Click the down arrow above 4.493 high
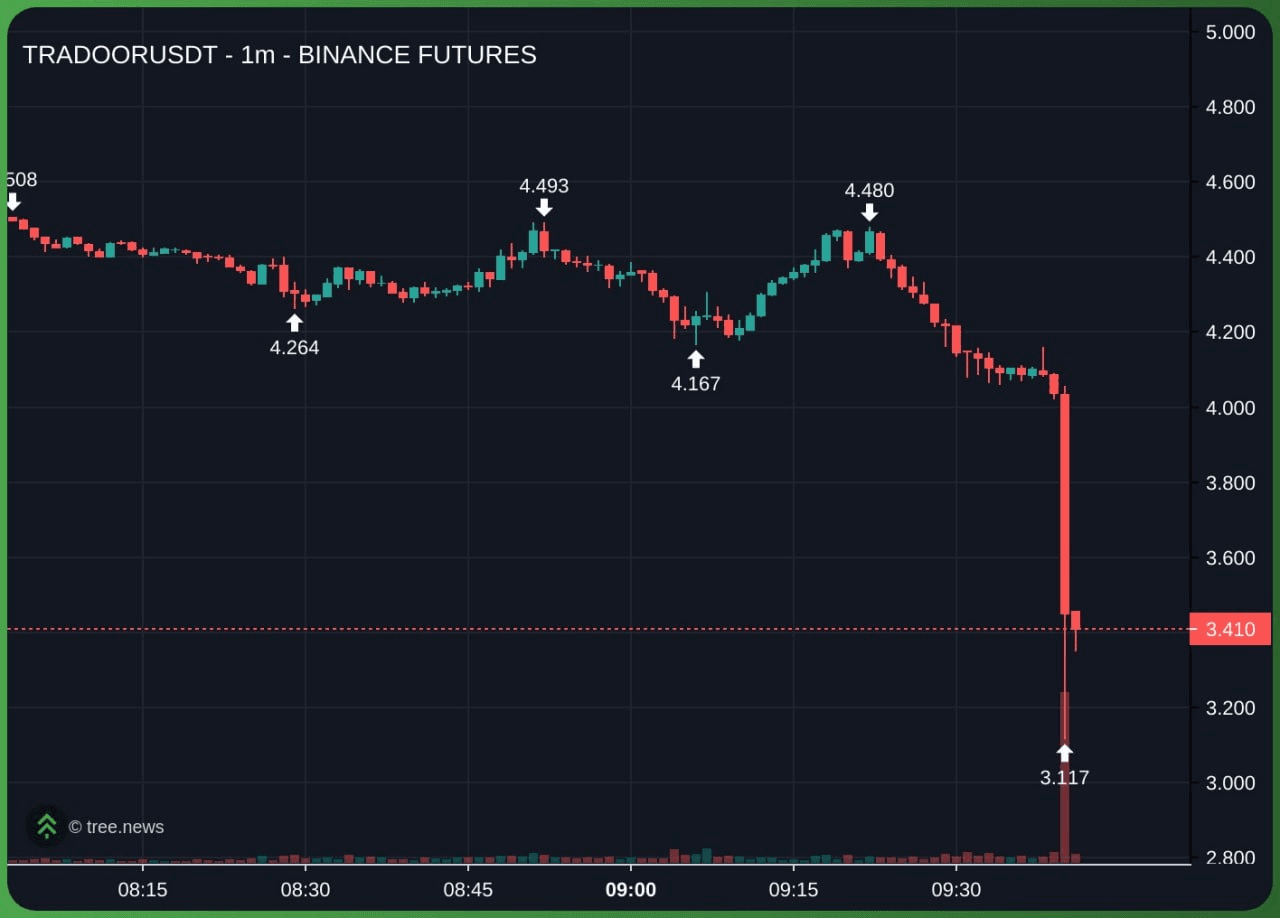The width and height of the screenshot is (1280, 918). click(544, 207)
